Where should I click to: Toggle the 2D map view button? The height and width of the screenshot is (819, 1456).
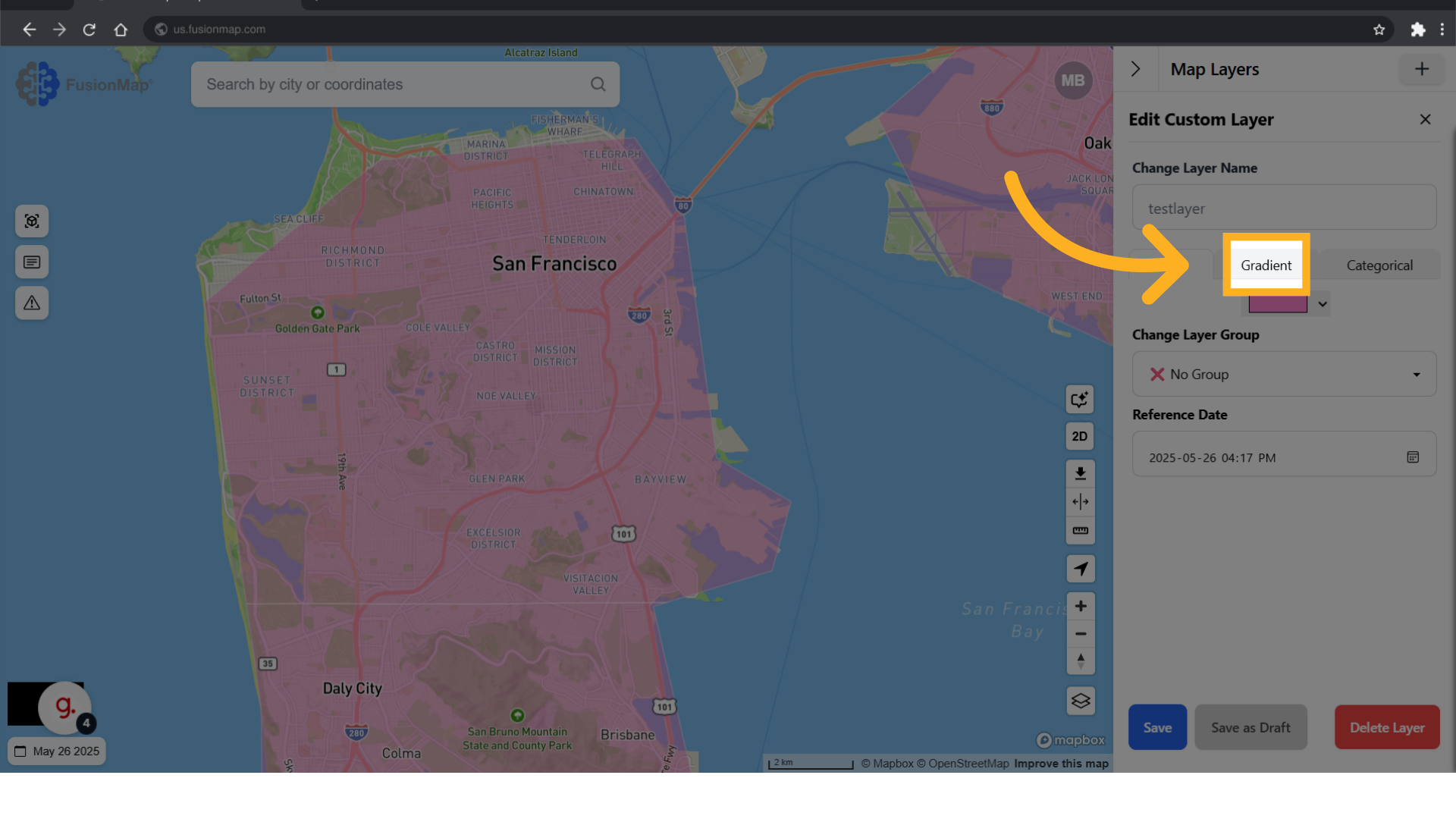[x=1080, y=436]
